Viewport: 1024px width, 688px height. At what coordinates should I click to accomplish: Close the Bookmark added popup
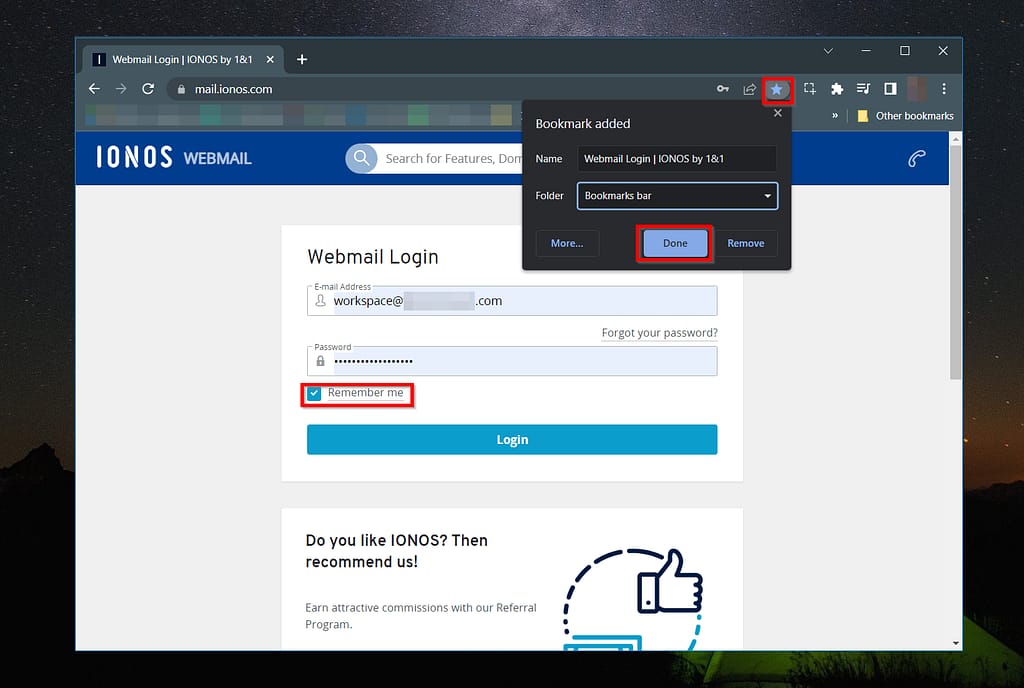777,113
